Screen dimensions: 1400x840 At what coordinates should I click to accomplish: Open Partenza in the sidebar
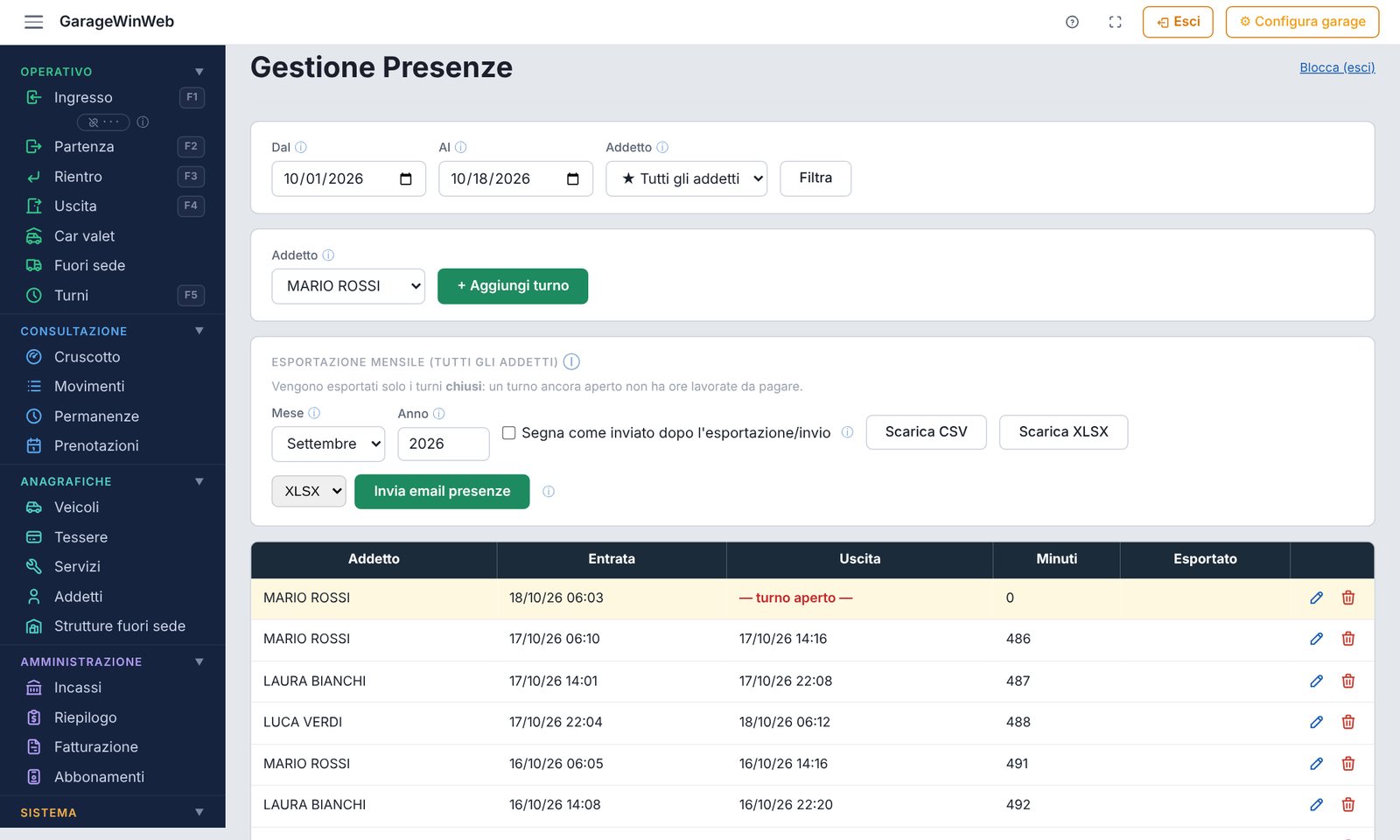(x=112, y=146)
